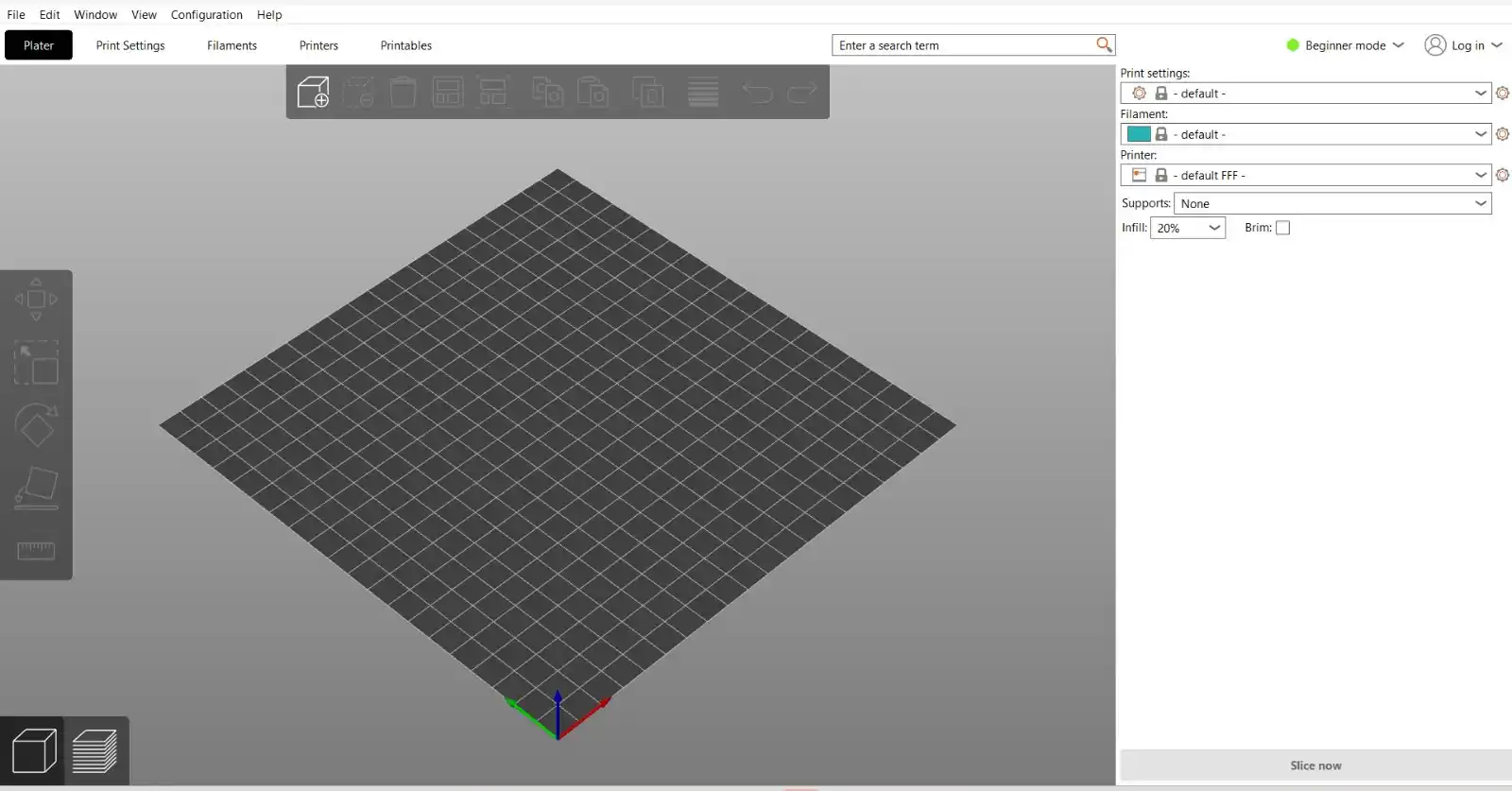Select the Place on face tool
Screen dimensions: 1512x791
(36, 489)
